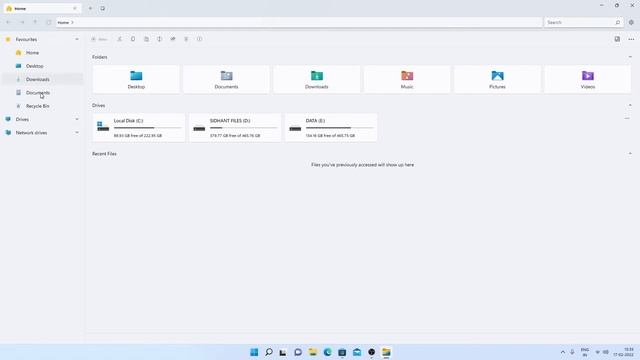Collapse the Drives widget section caret
Screen dimensions: 640x360
click(630, 105)
